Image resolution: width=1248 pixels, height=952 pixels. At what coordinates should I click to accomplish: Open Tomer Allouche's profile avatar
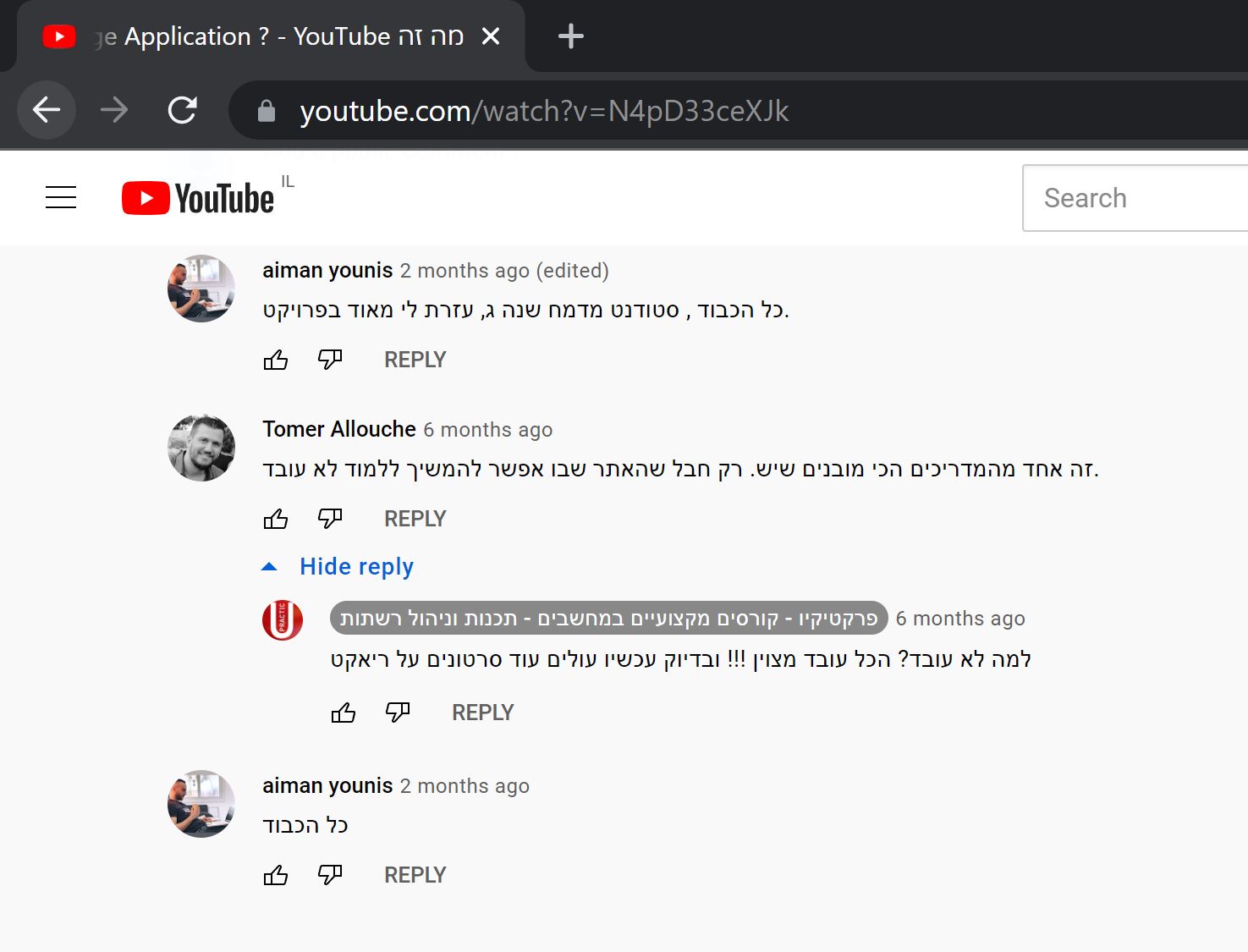201,448
